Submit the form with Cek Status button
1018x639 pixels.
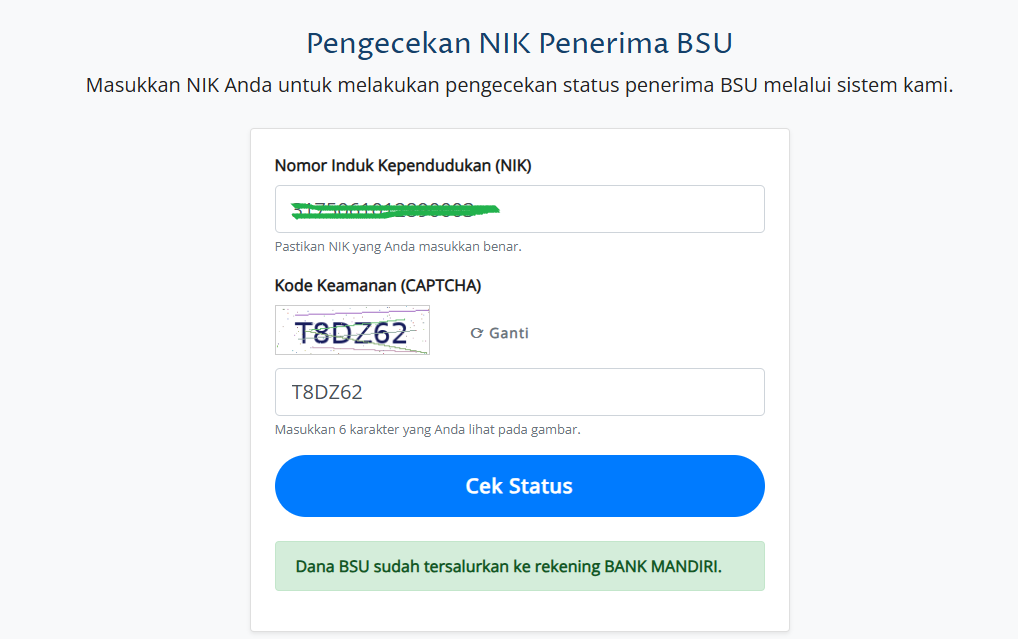[x=519, y=486]
